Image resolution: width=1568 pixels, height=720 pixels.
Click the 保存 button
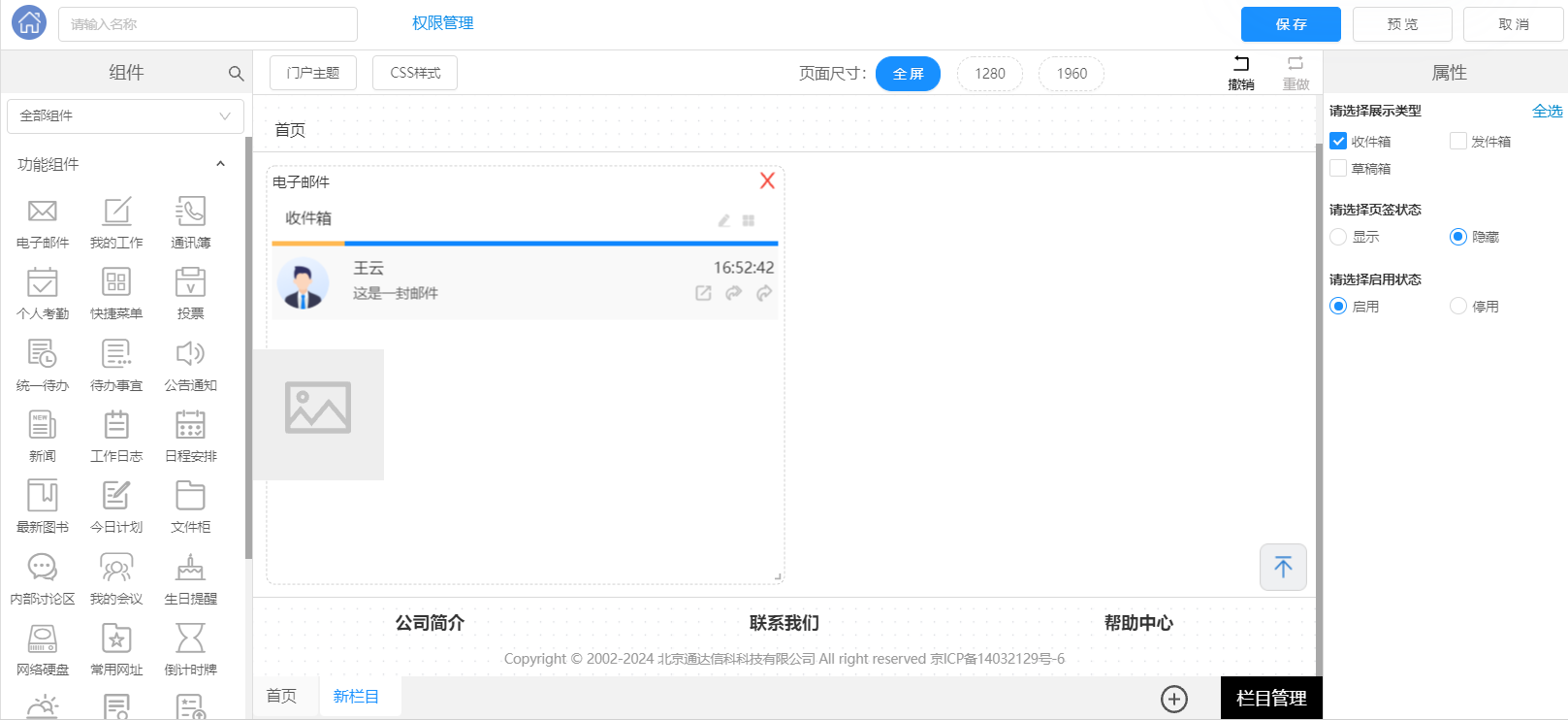(x=1291, y=24)
